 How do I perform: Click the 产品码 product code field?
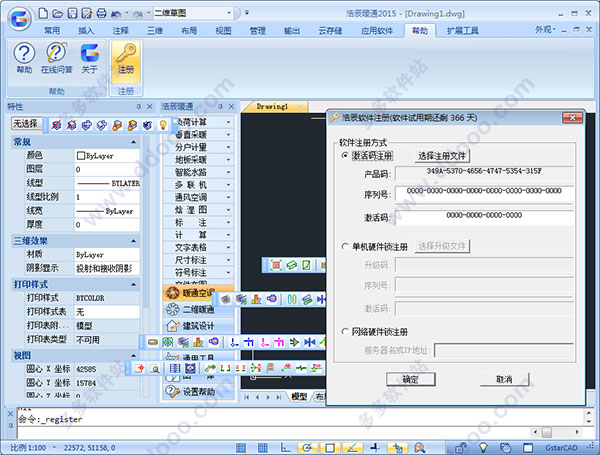(484, 173)
